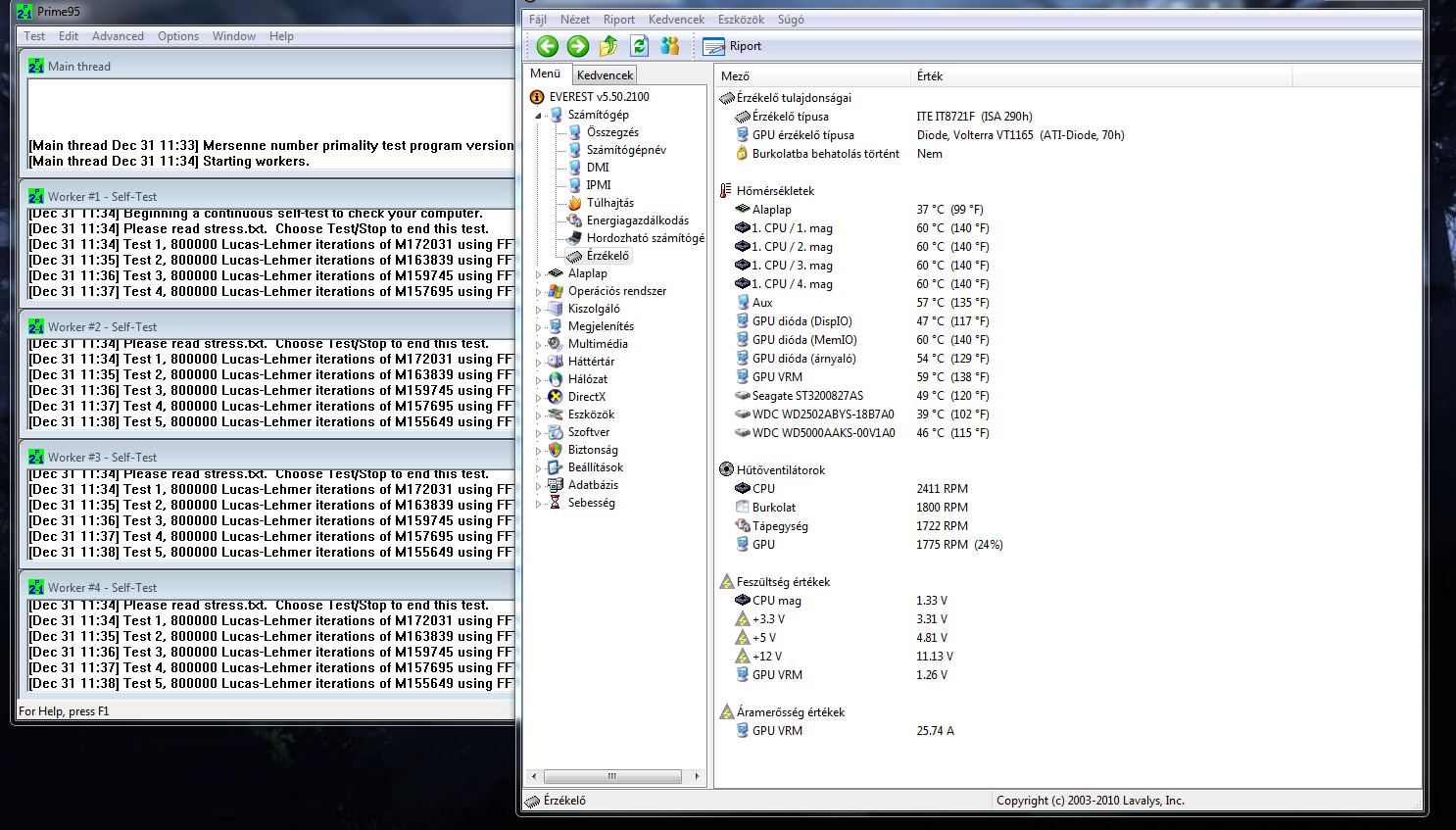Switch to the Kedvencek tab

click(605, 75)
